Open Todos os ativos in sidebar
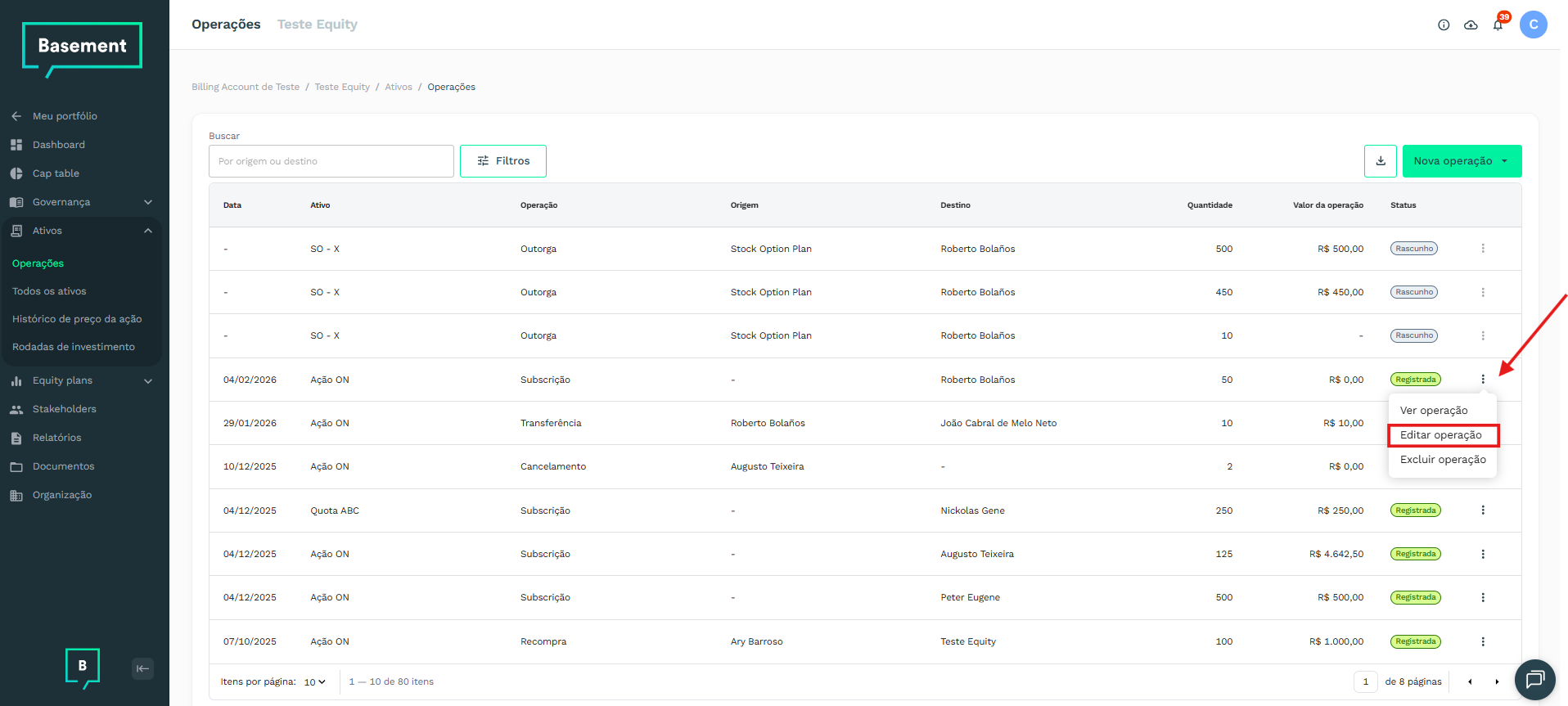1568x706 pixels. click(x=49, y=291)
